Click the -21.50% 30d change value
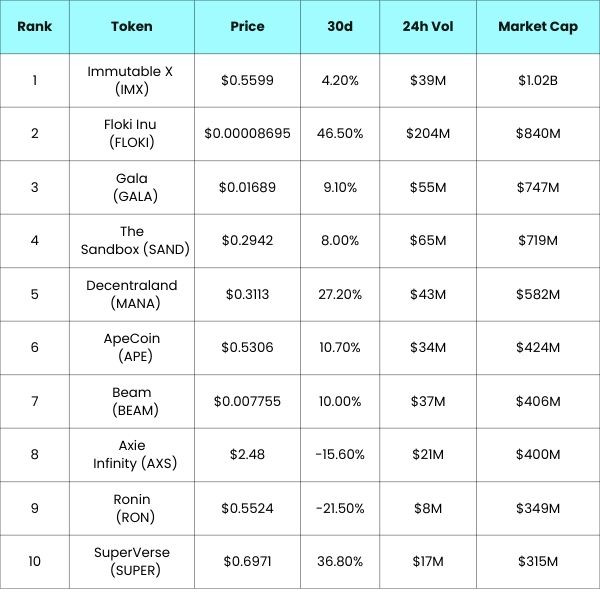Screen dimensions: 600x592 coord(340,508)
